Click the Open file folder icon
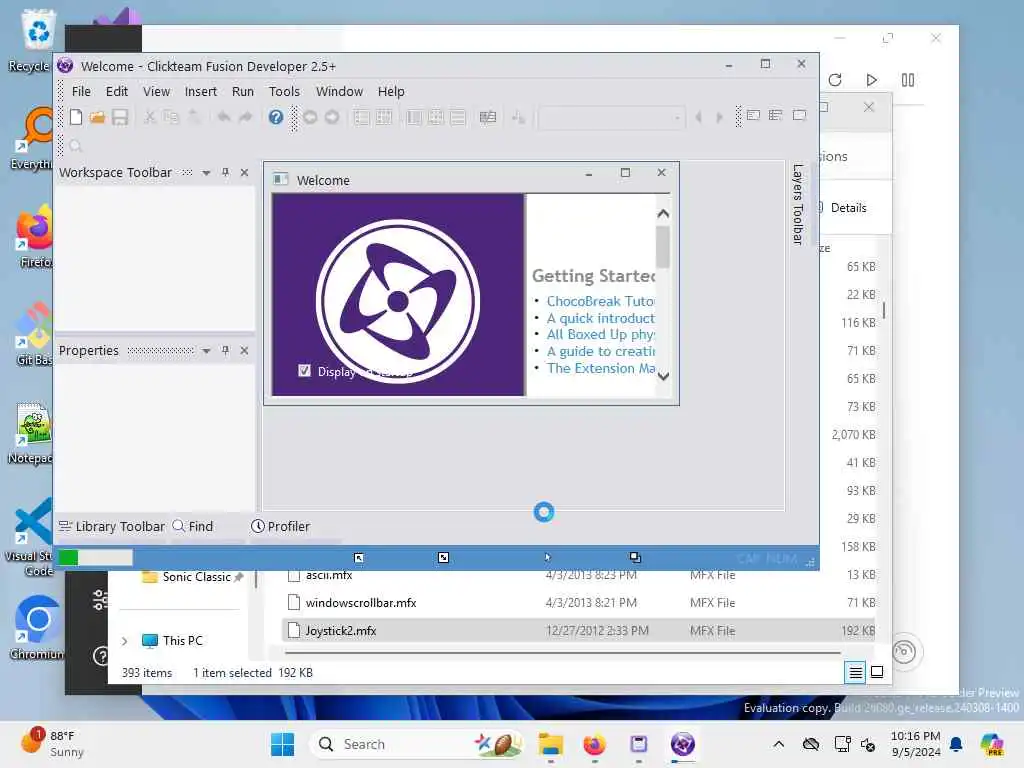This screenshot has width=1024, height=768. 97,117
